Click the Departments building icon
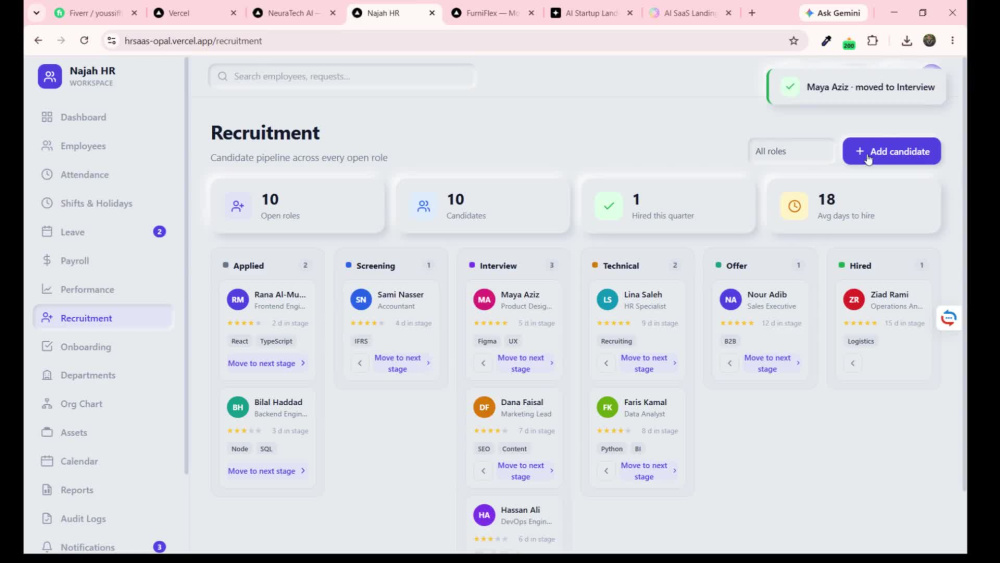Image resolution: width=1000 pixels, height=563 pixels. (x=47, y=375)
